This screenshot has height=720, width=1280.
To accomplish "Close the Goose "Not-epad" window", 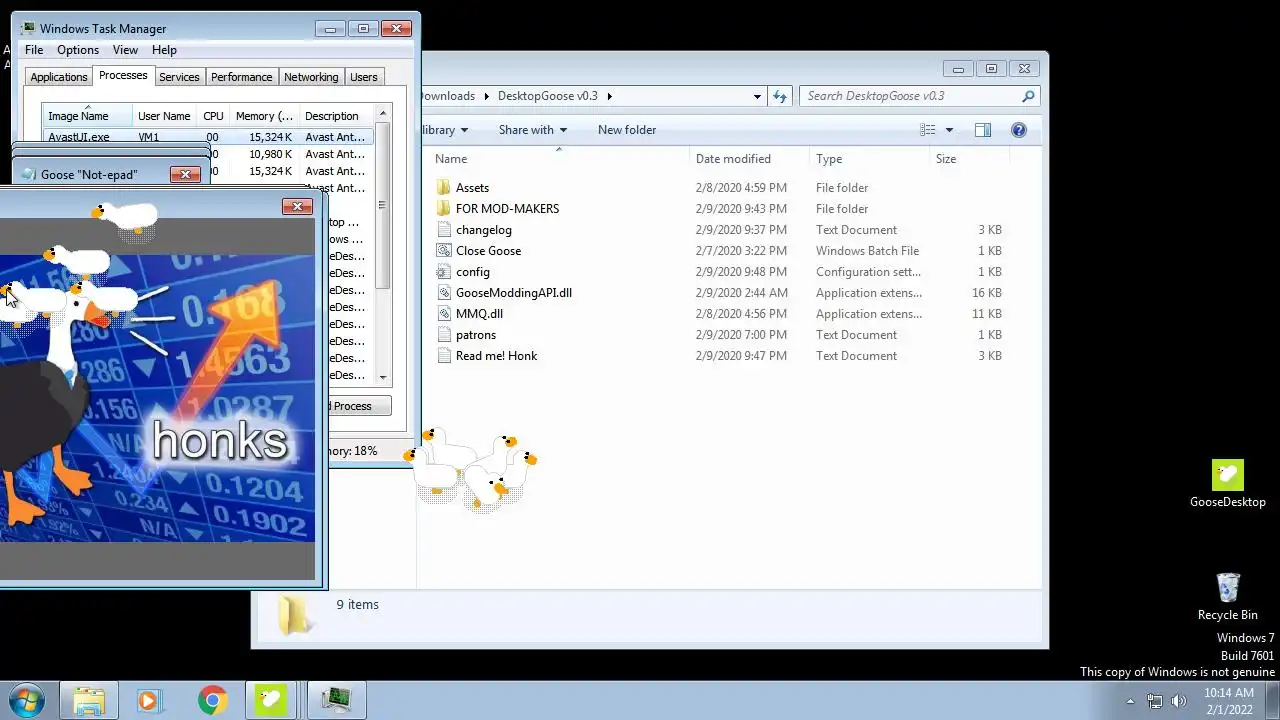I will pyautogui.click(x=185, y=174).
